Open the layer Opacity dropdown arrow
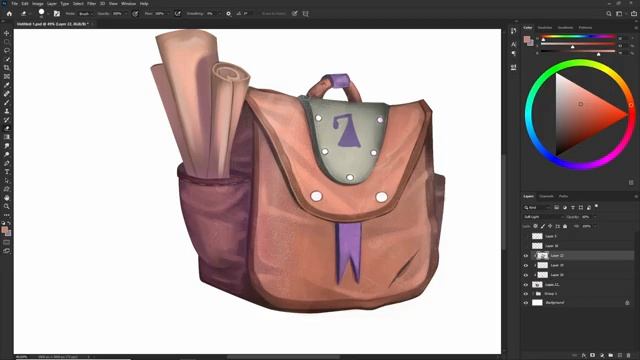640x360 pixels. pyautogui.click(x=594, y=217)
